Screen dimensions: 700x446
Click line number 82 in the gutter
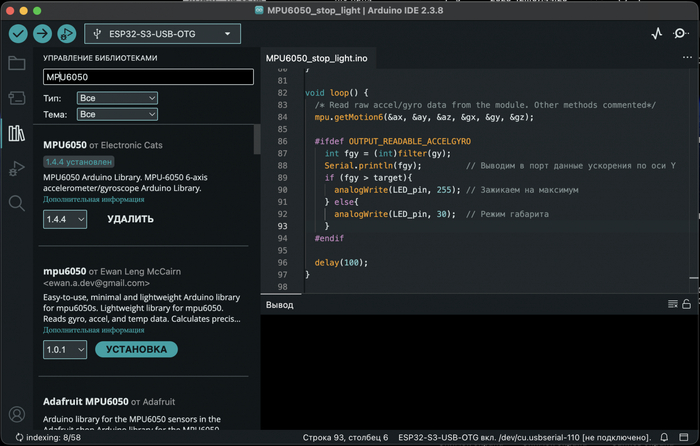(x=282, y=93)
